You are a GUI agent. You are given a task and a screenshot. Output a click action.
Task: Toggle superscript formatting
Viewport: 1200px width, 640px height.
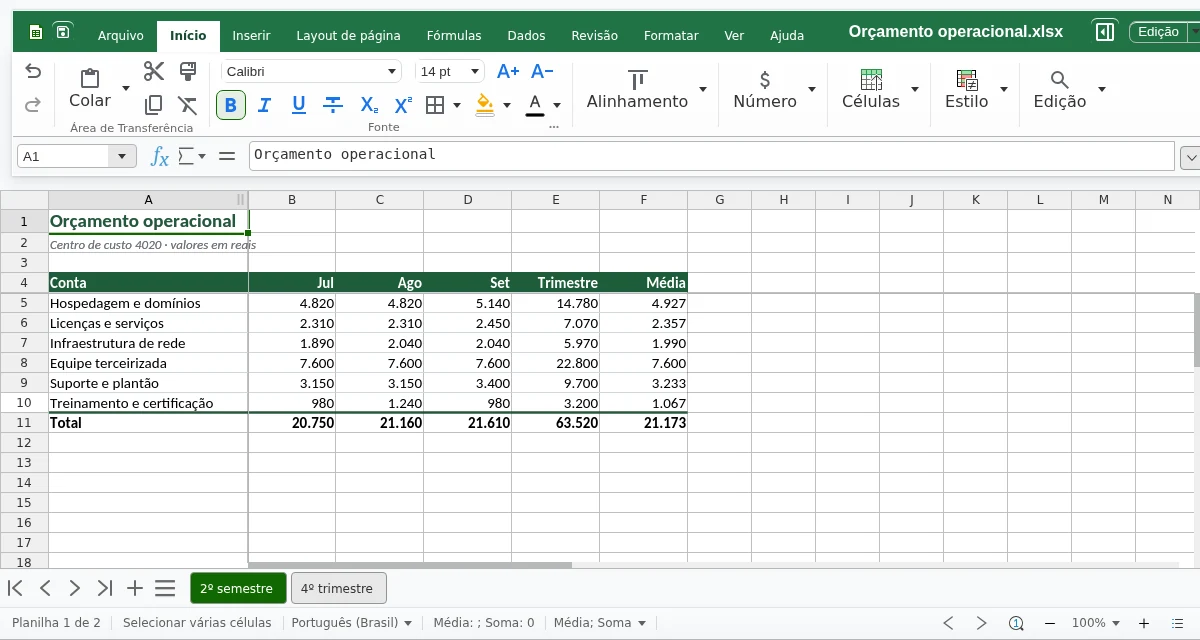403,104
